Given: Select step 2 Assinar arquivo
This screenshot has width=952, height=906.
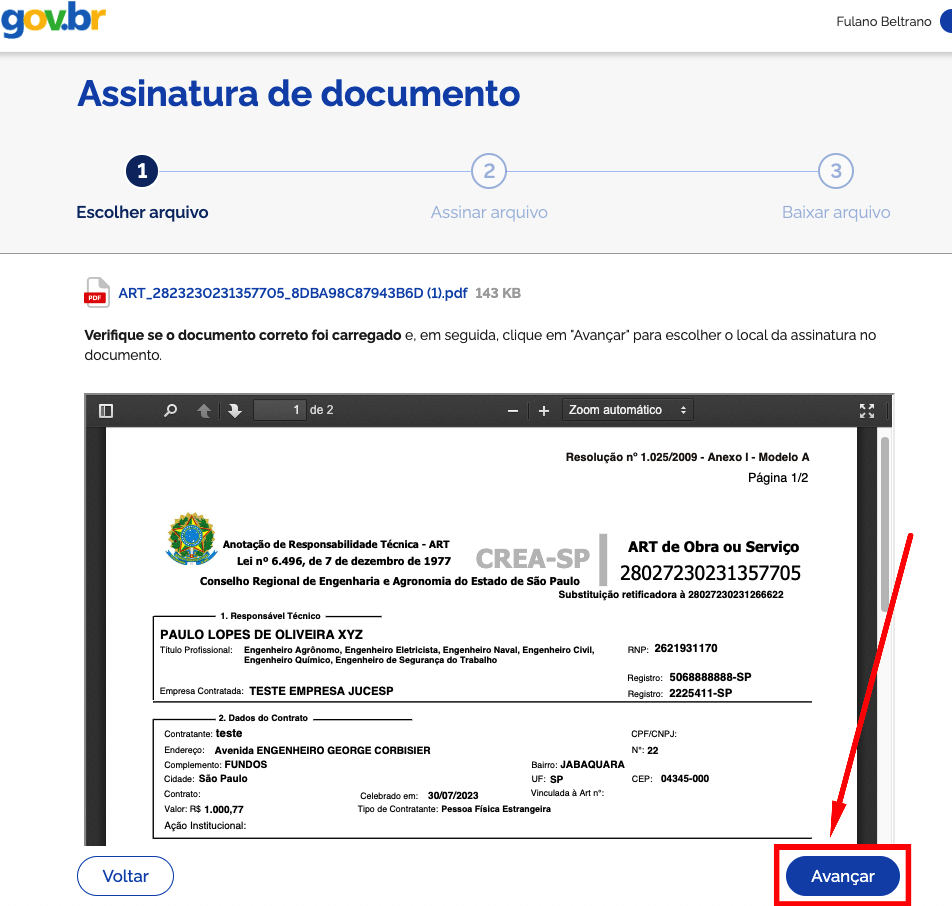Looking at the screenshot, I should pyautogui.click(x=489, y=172).
